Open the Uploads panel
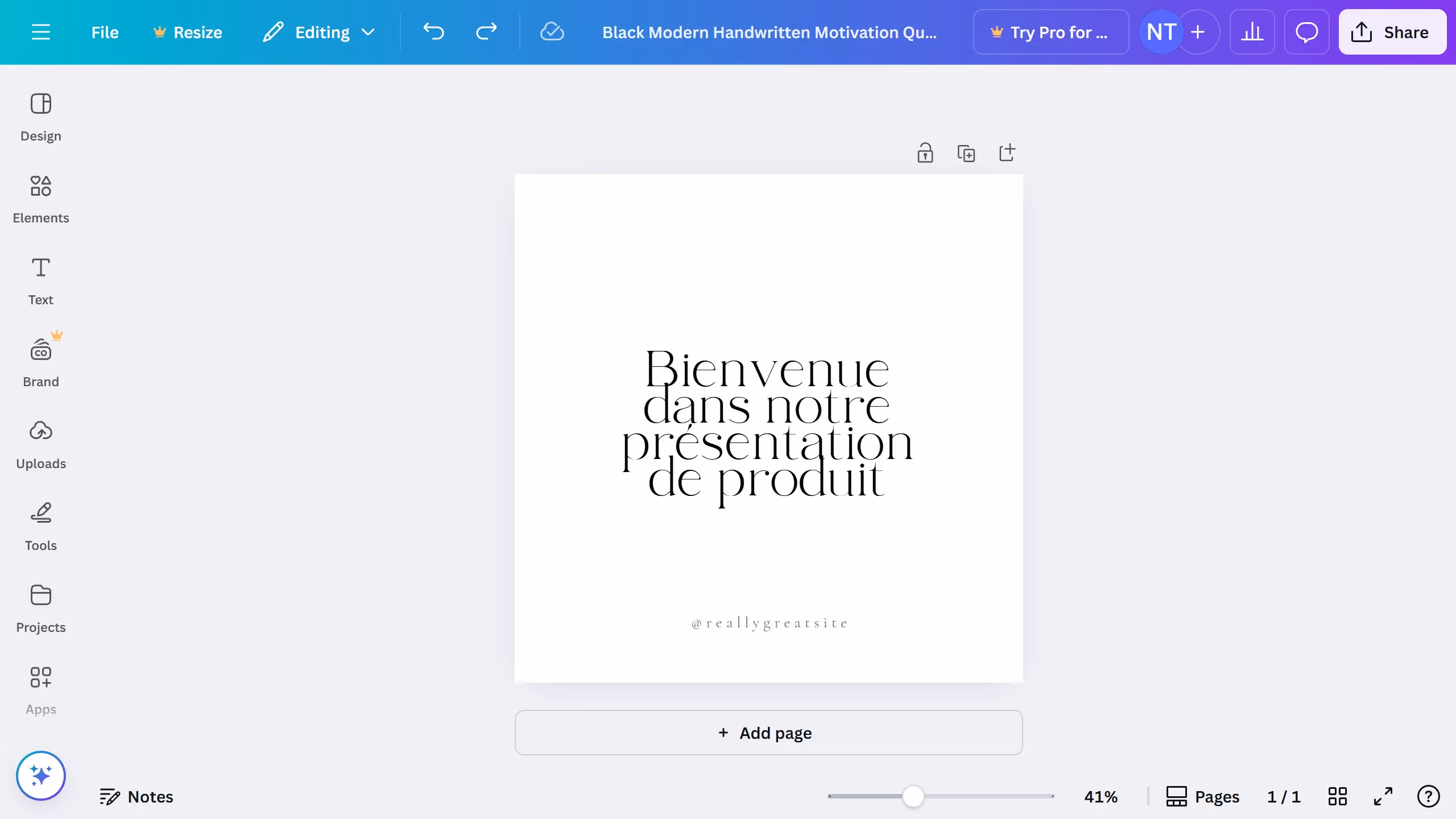The image size is (1456, 819). [x=40, y=445]
